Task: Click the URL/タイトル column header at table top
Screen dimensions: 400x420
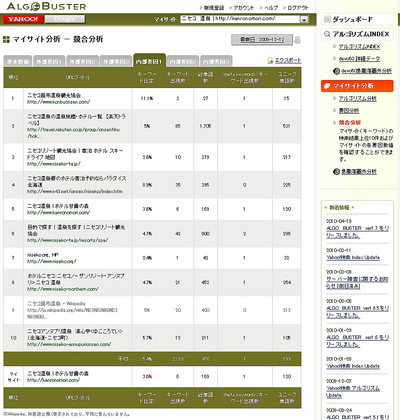Action: tap(78, 77)
